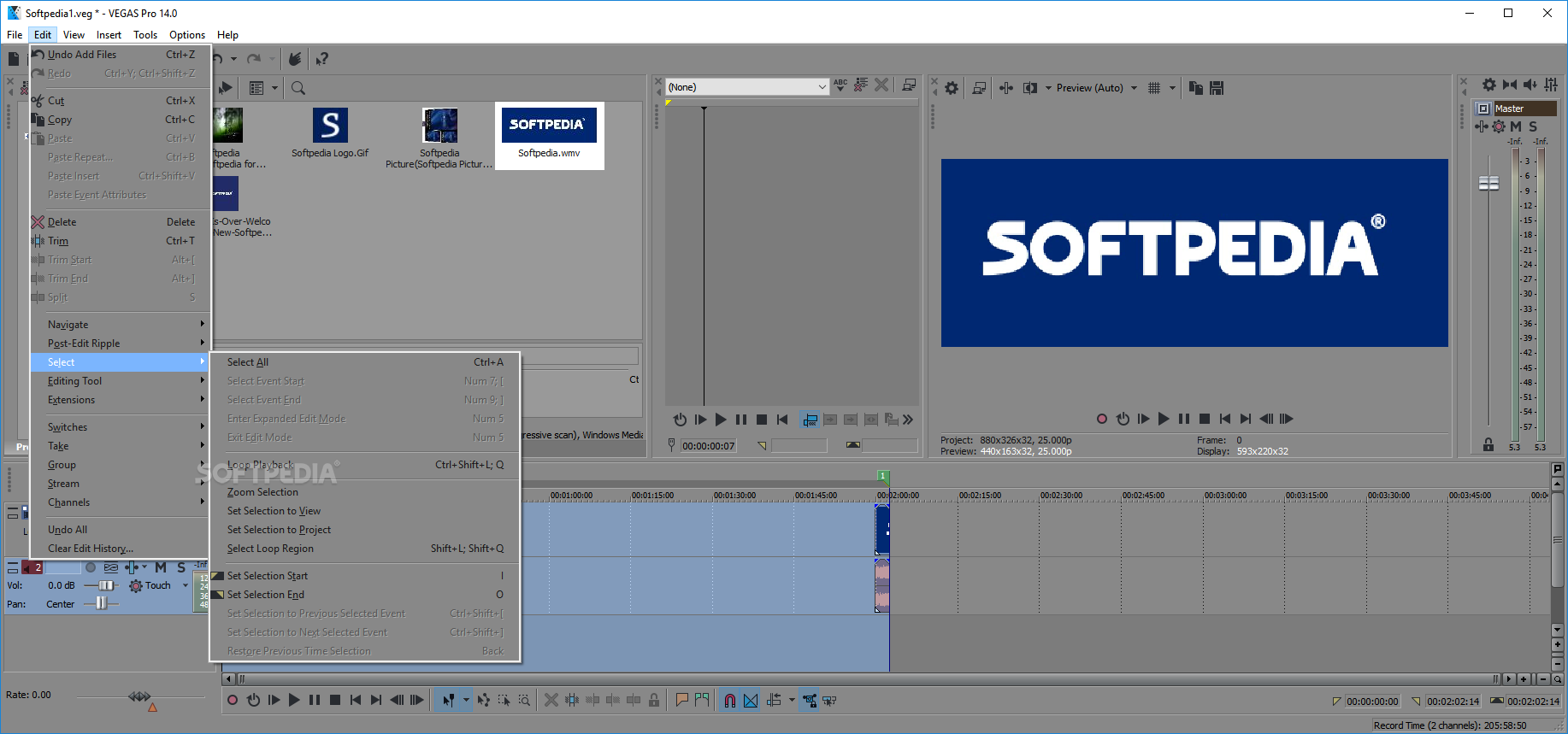Toggle Dim Output speaker icon
1568x734 pixels.
coord(1530,85)
